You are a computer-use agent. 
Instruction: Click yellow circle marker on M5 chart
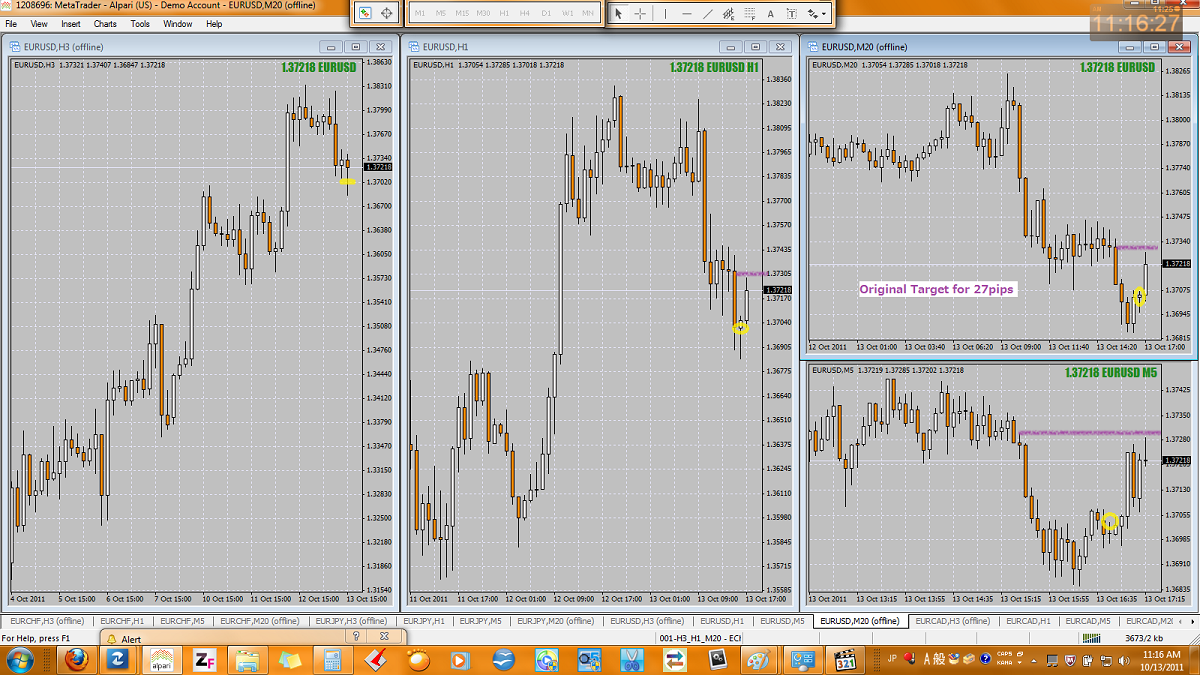coord(1109,521)
